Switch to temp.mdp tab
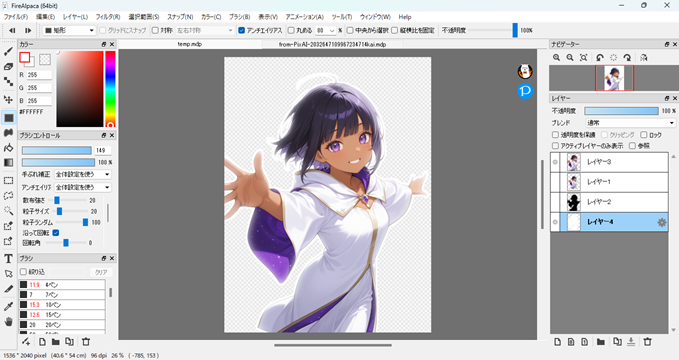The image size is (679, 360). [190, 44]
